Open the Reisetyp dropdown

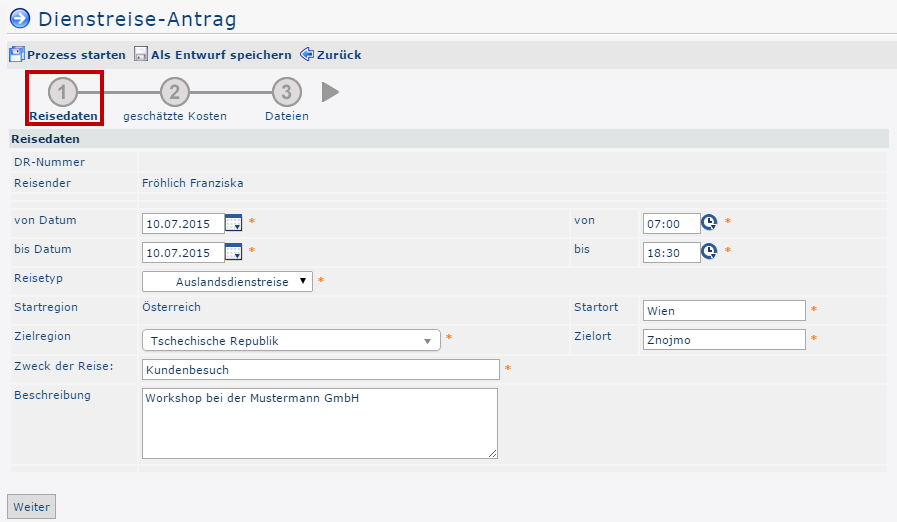(x=227, y=281)
